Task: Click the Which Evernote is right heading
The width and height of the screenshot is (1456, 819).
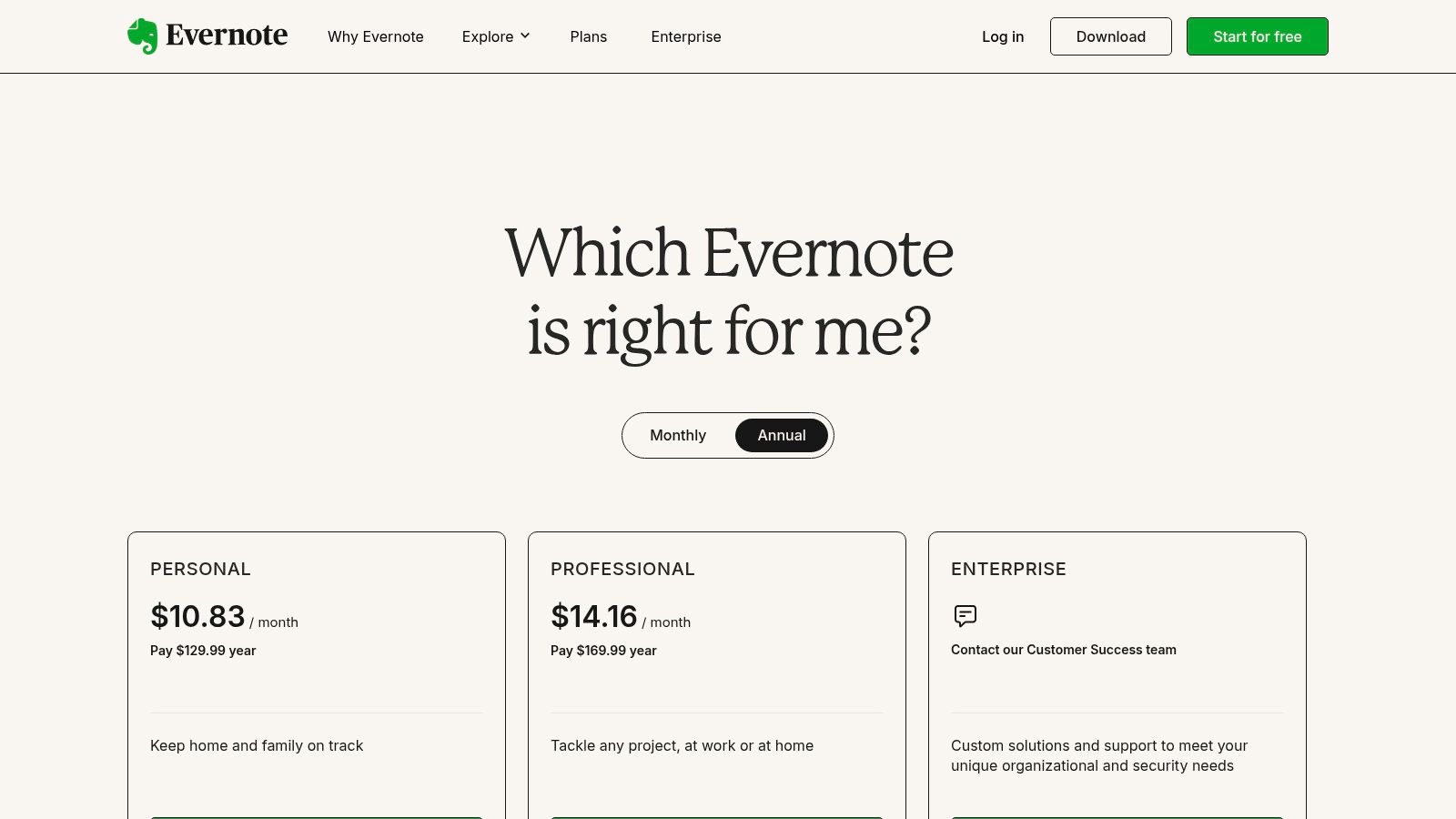Action: (x=728, y=291)
